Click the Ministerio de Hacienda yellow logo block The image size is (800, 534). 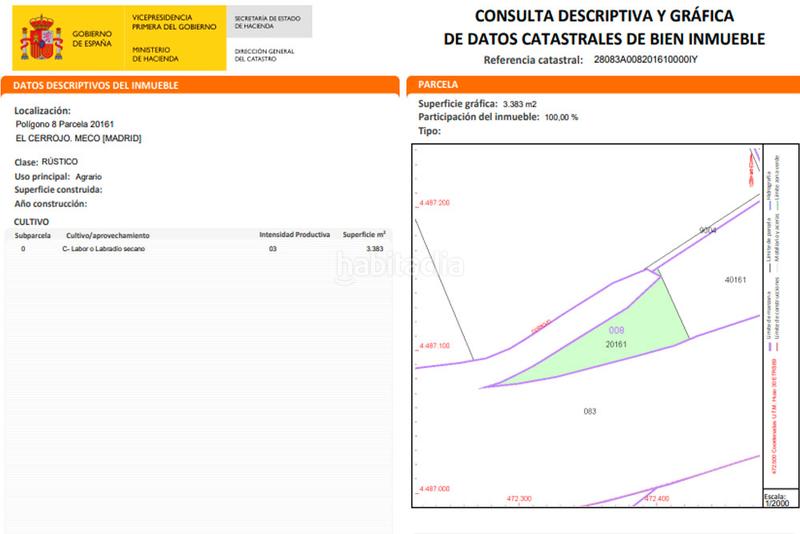point(177,38)
